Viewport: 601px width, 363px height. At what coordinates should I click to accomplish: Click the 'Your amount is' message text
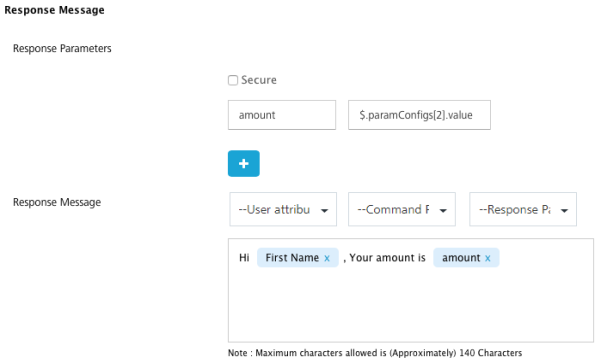387,258
